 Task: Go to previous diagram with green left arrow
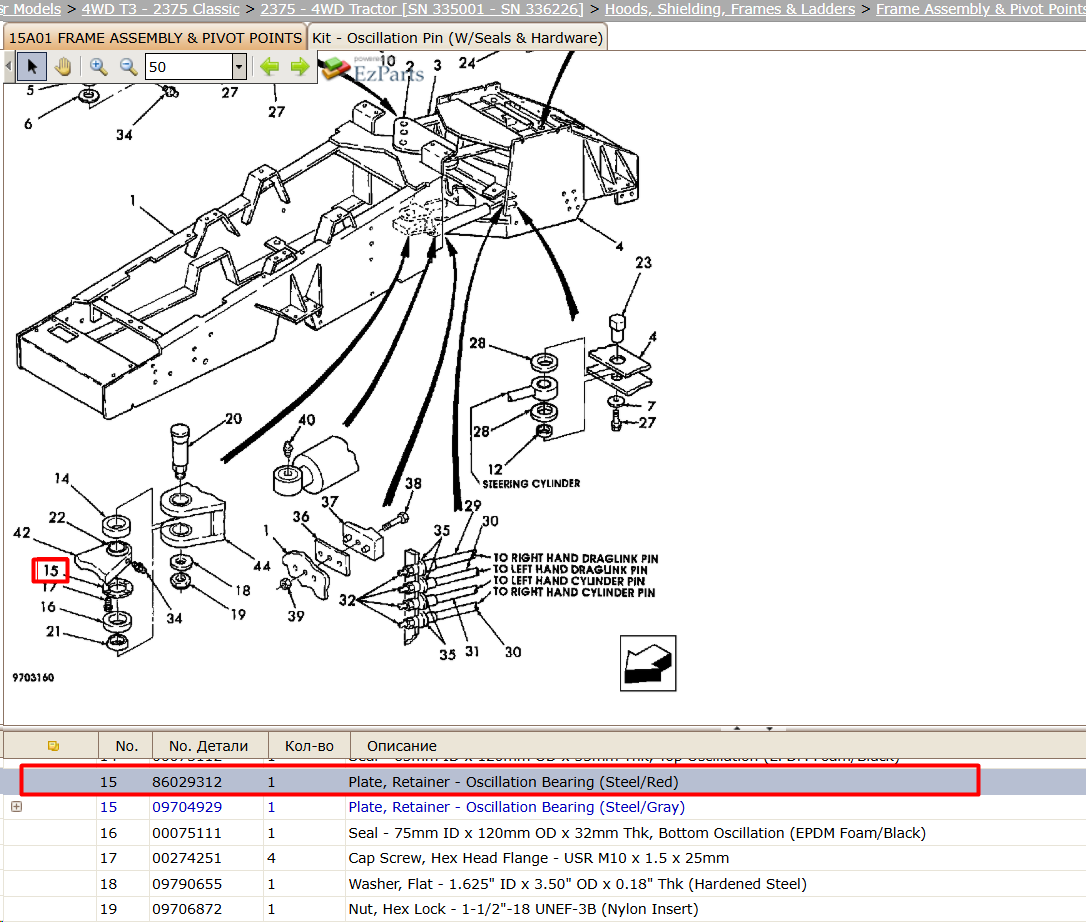click(x=269, y=67)
